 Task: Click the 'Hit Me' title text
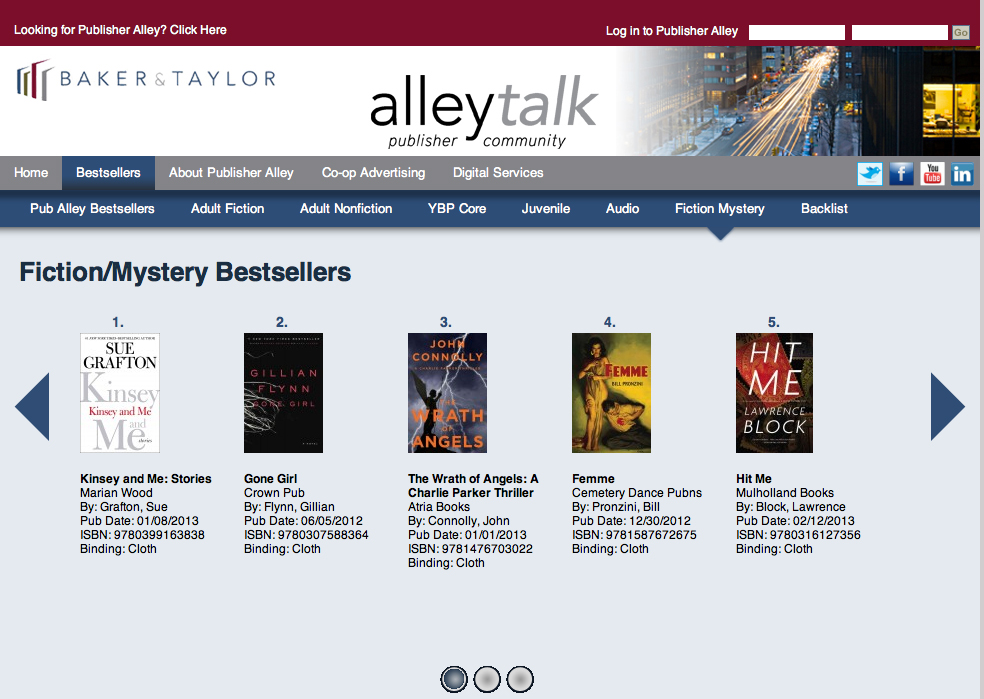click(x=754, y=479)
